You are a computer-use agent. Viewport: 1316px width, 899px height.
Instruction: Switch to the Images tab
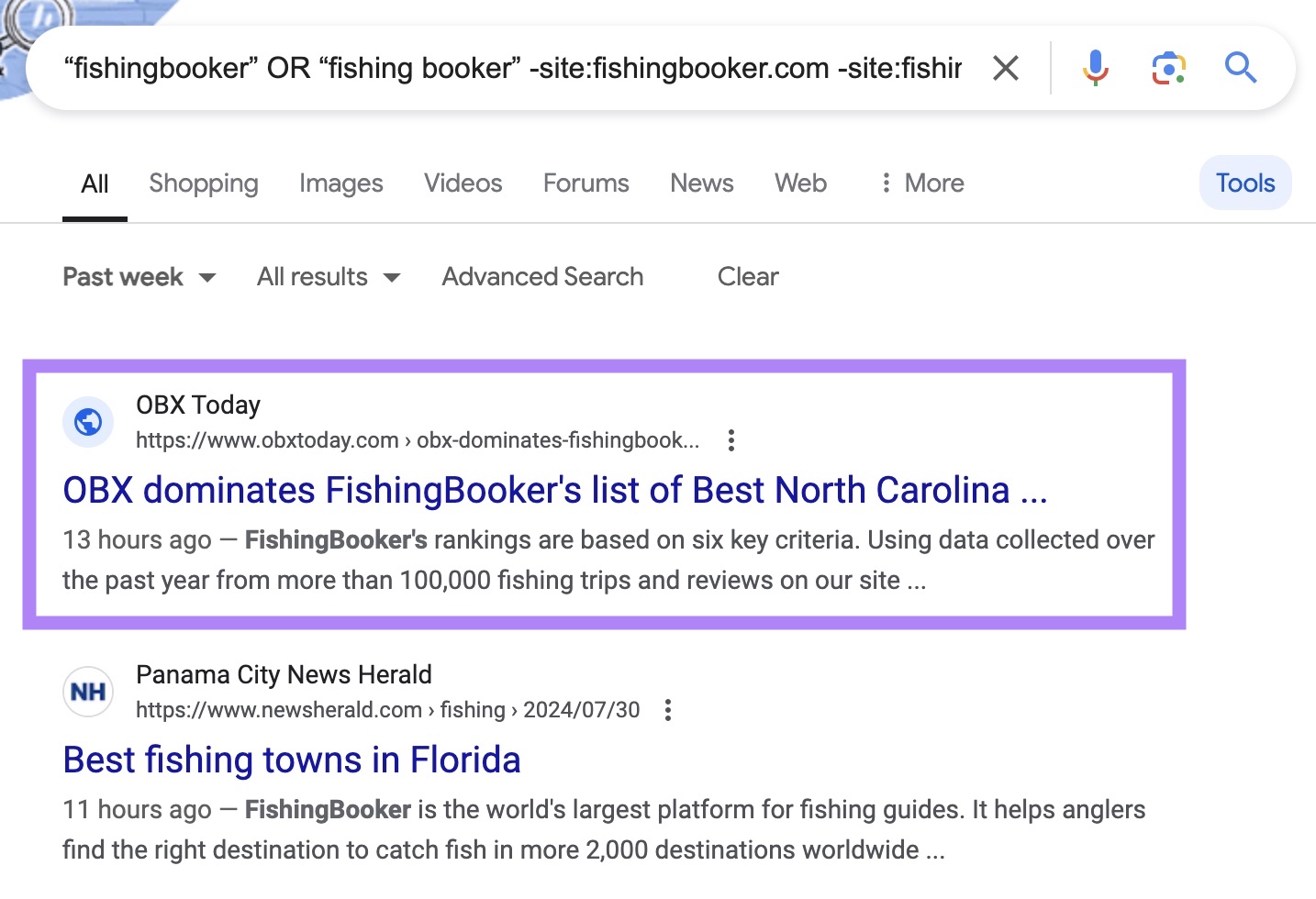pos(340,183)
